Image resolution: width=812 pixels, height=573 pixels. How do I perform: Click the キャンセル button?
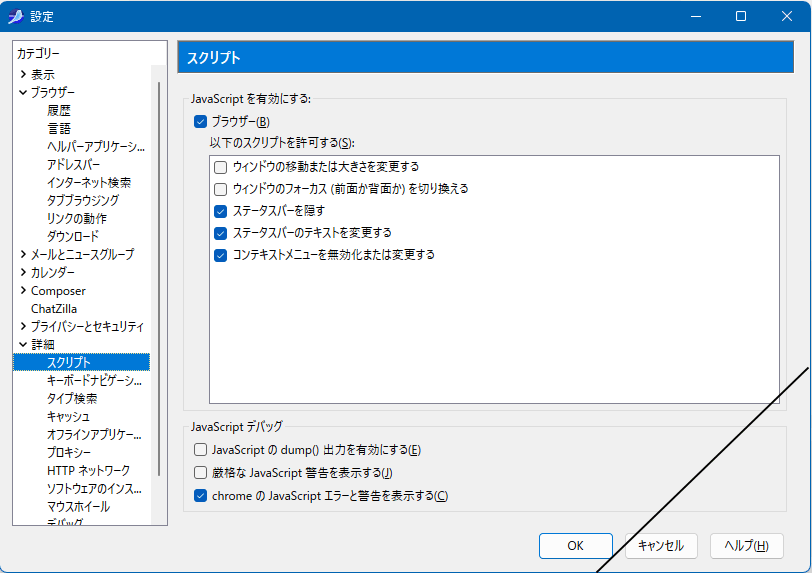661,546
